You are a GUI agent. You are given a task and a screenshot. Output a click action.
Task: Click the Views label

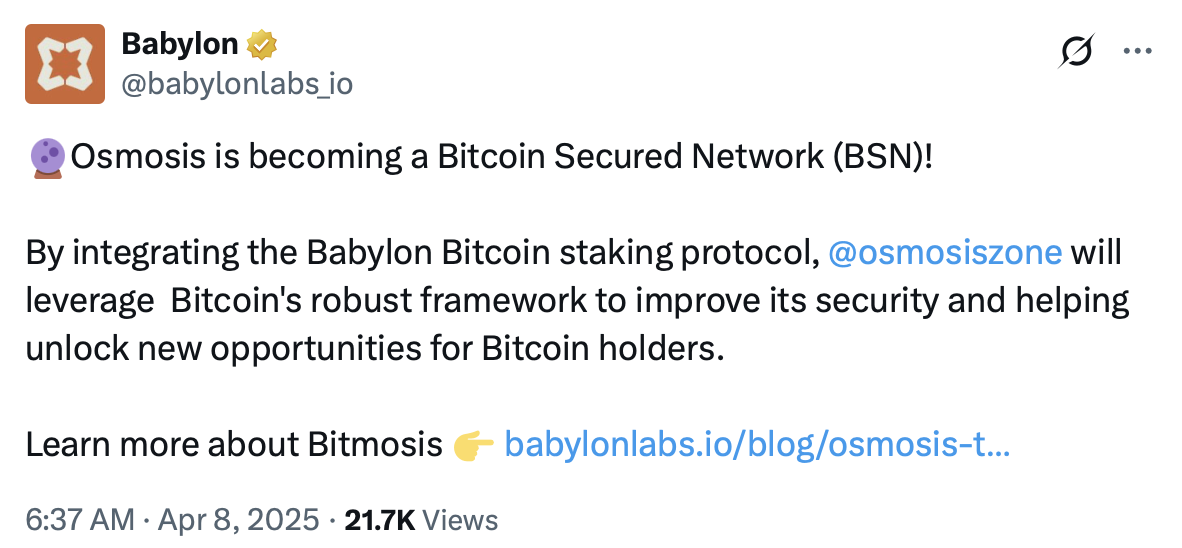(460, 520)
